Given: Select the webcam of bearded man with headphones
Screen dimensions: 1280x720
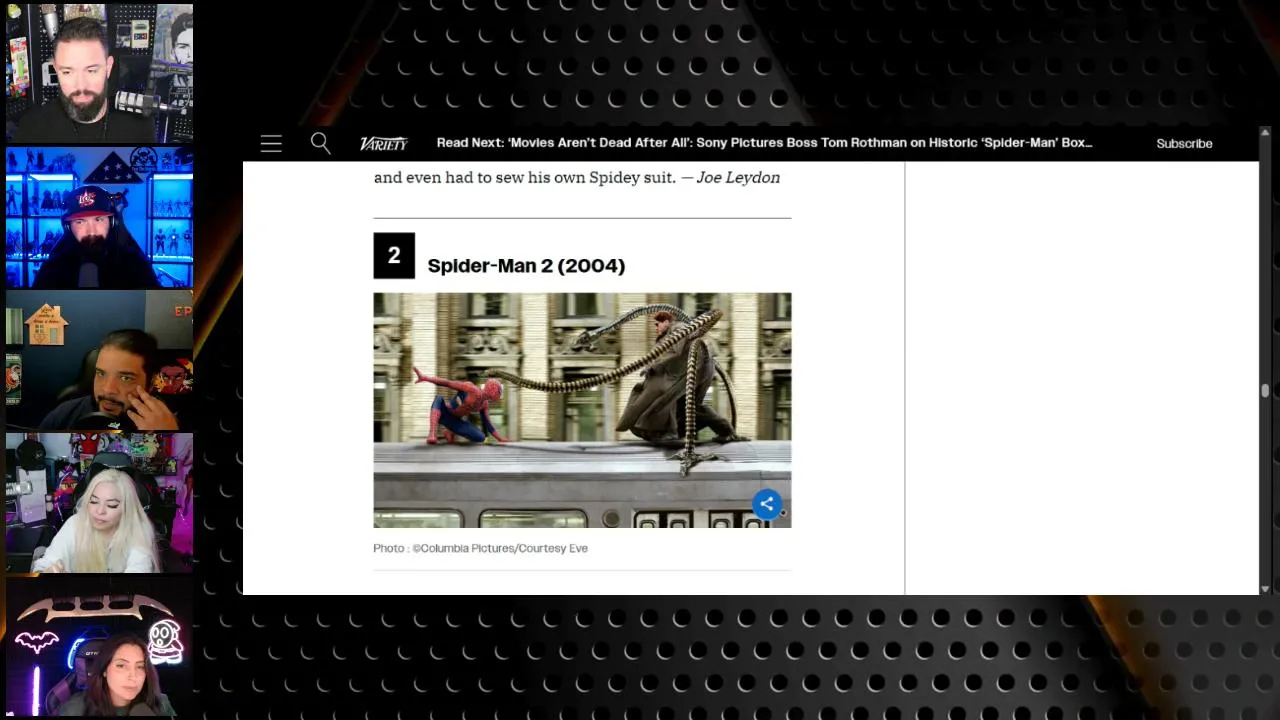Looking at the screenshot, I should coord(99,73).
